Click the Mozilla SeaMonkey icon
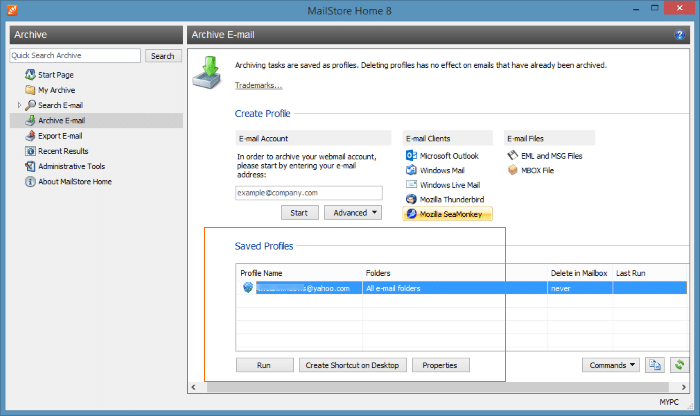This screenshot has width=700, height=416. 412,214
